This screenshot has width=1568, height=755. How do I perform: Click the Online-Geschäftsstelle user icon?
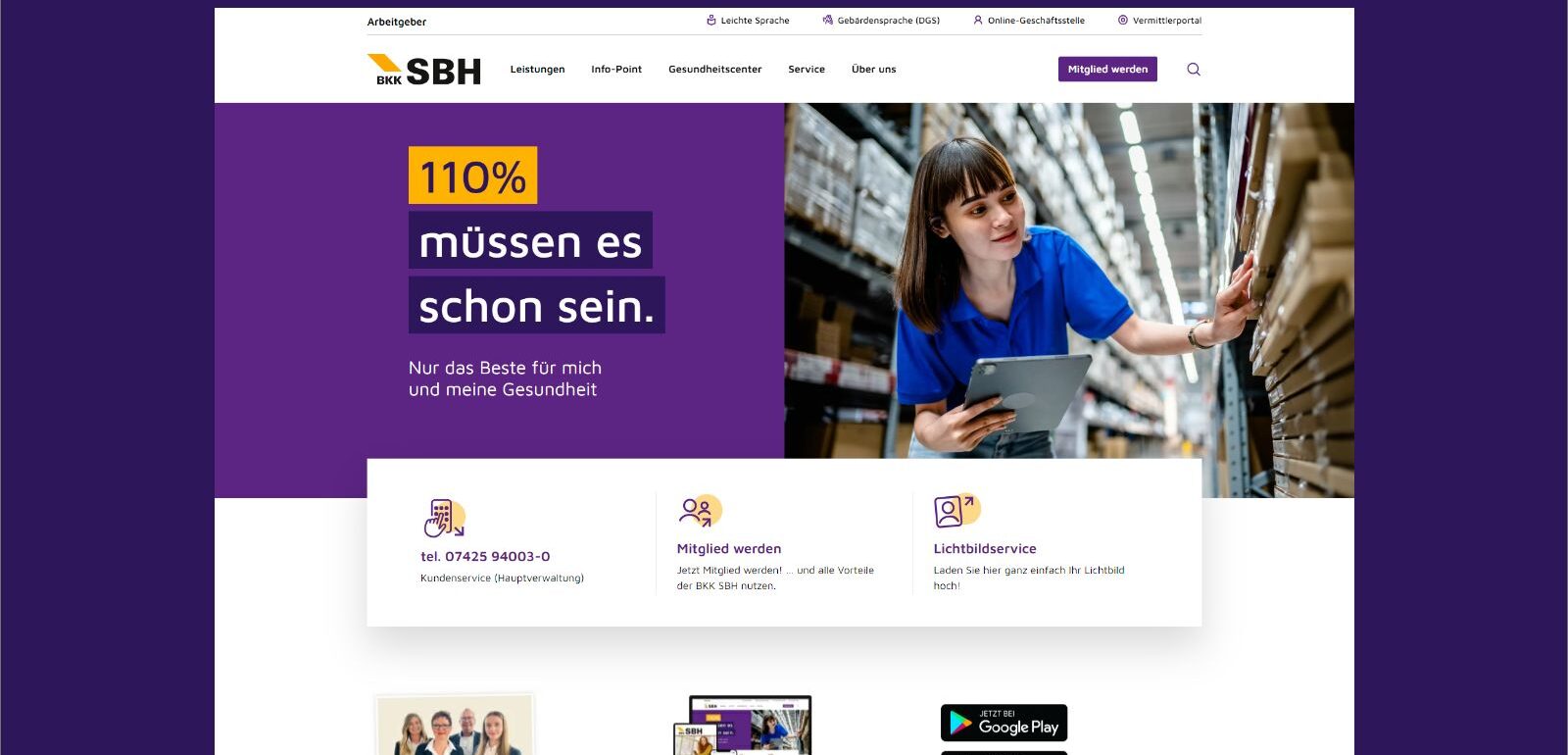click(977, 20)
